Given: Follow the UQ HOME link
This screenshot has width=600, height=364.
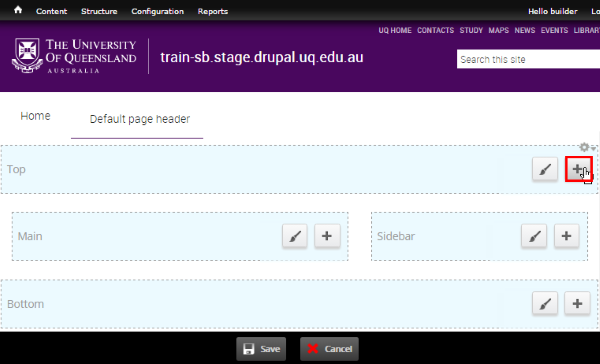Looking at the screenshot, I should click(x=395, y=30).
